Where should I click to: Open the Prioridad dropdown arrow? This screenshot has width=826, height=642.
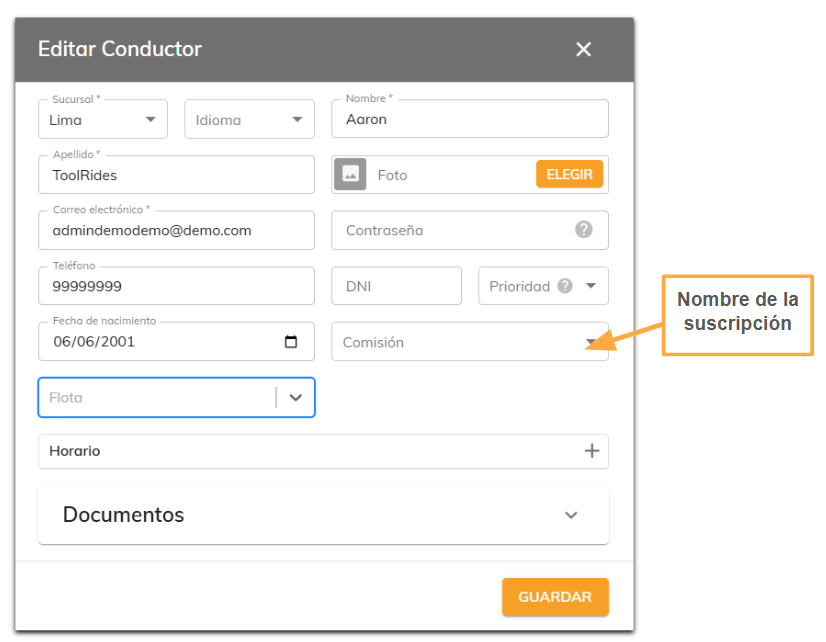[x=591, y=286]
